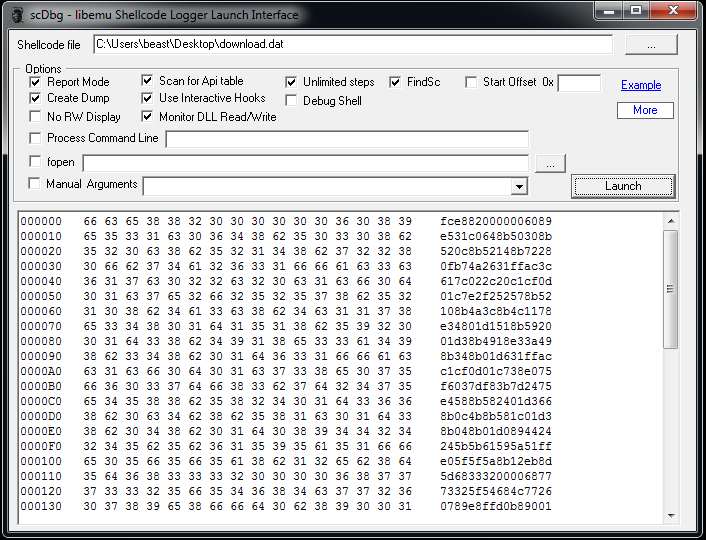
Task: Toggle Monitor DLL Read/Write checkbox
Action: tap(147, 117)
